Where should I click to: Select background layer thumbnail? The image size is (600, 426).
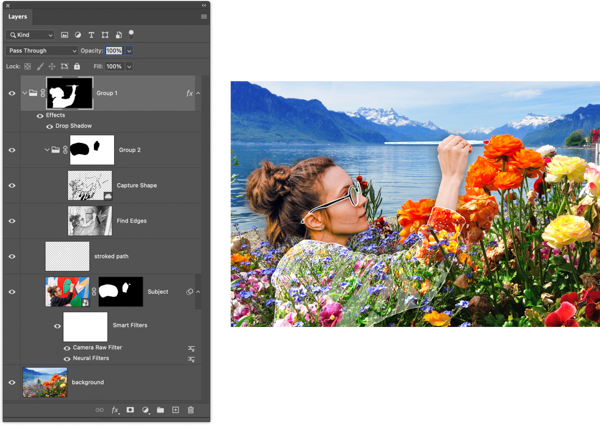[x=45, y=382]
